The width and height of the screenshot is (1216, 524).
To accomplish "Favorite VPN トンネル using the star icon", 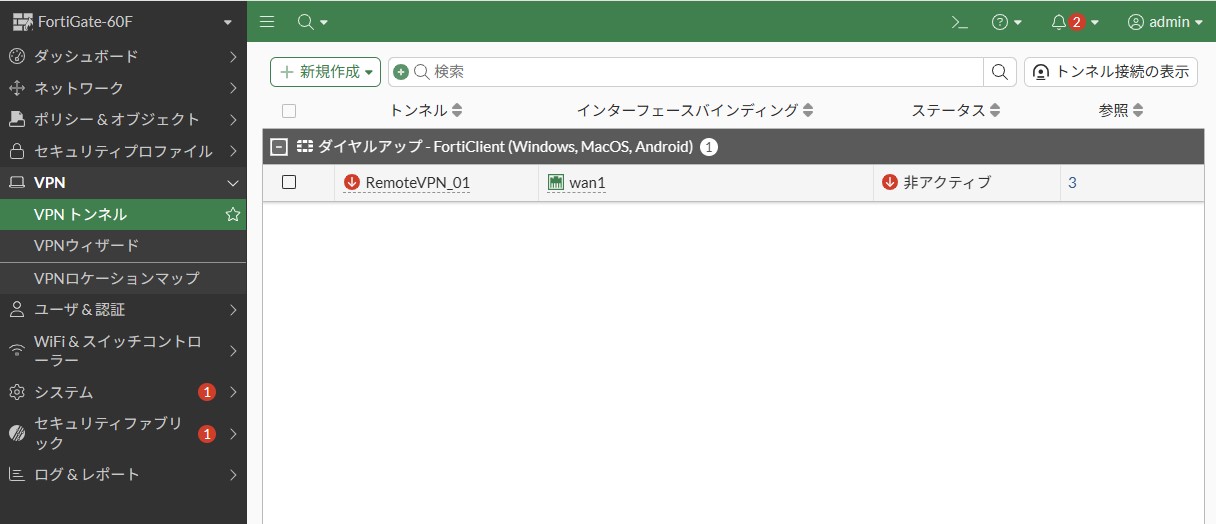I will [x=232, y=214].
